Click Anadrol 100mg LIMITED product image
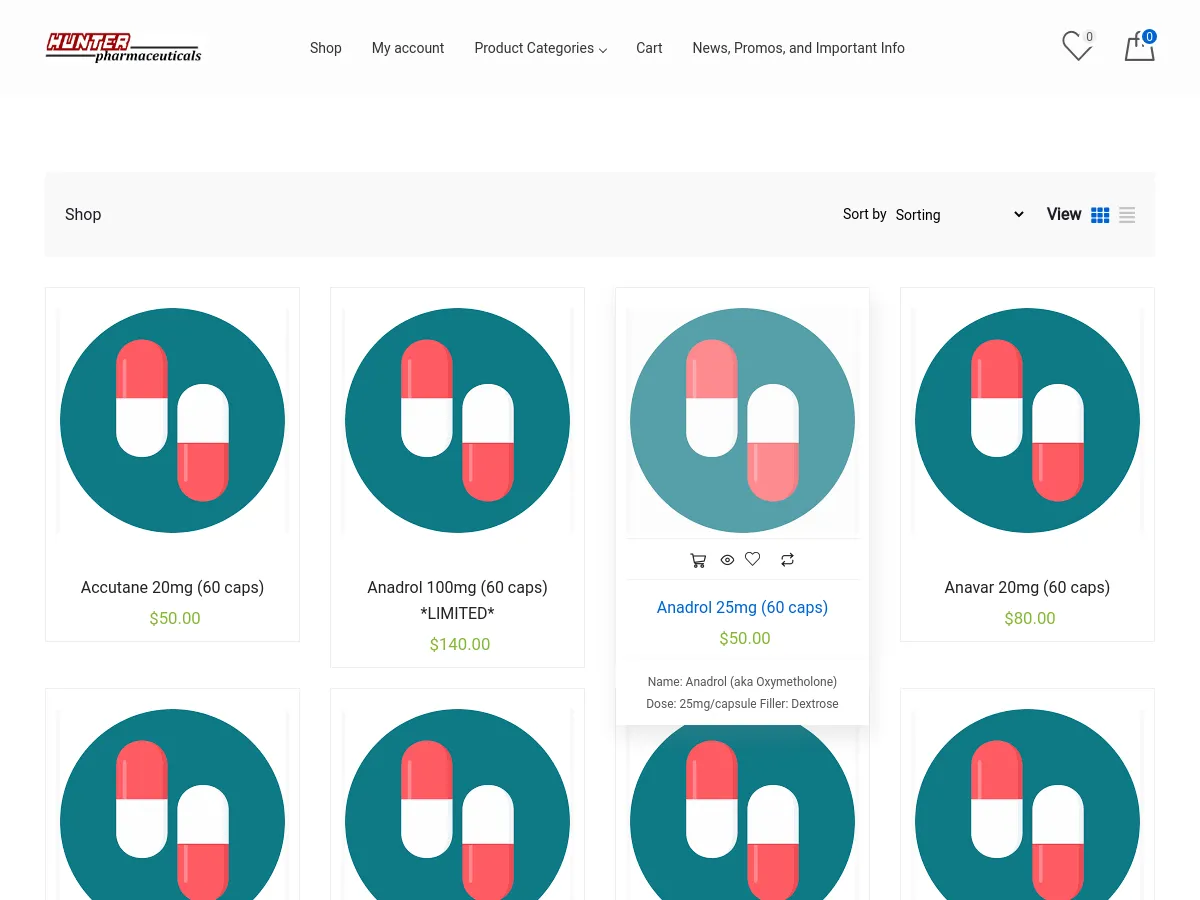Viewport: 1200px width, 900px height. pyautogui.click(x=457, y=420)
